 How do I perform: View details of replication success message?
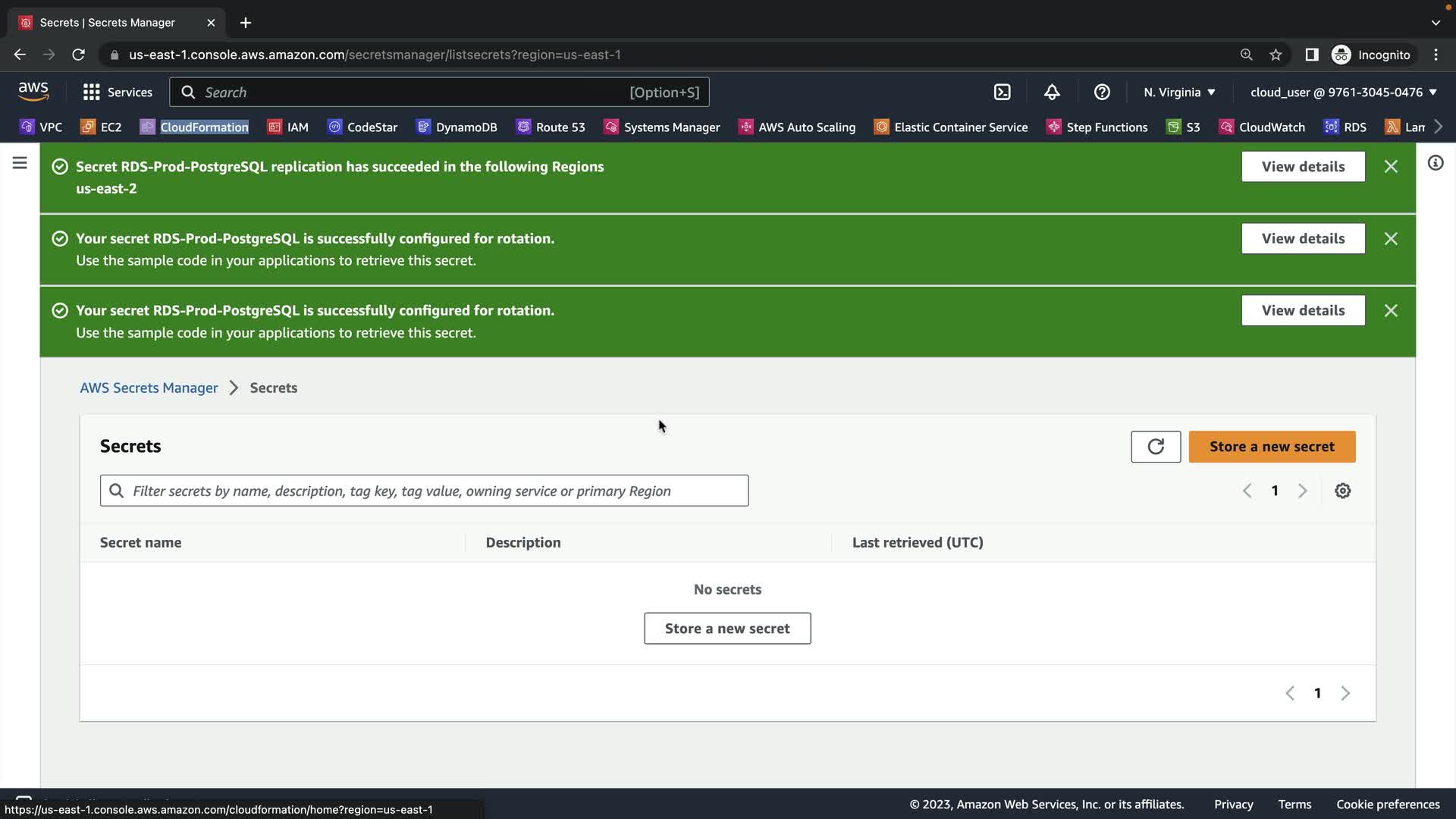1303,166
